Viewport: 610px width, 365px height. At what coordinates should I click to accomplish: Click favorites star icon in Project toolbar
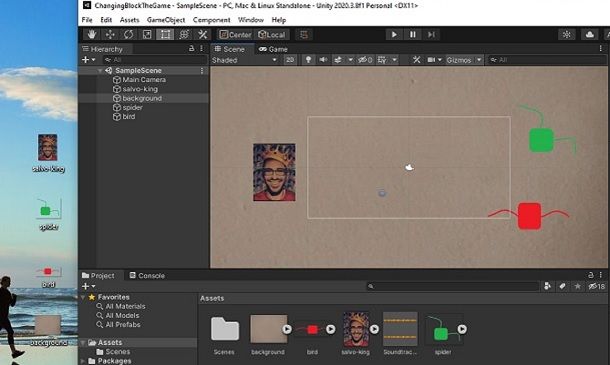tap(578, 286)
